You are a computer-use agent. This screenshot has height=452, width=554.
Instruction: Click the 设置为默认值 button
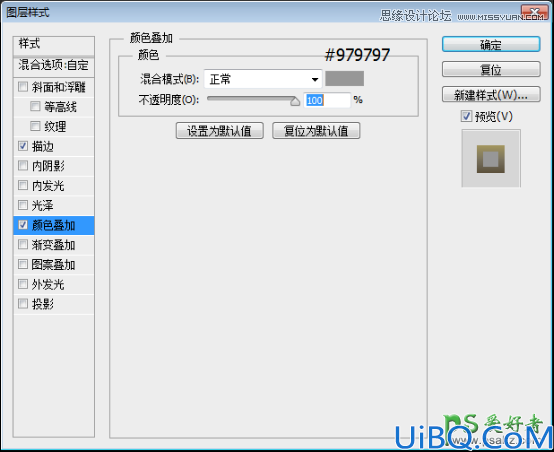coord(219,131)
